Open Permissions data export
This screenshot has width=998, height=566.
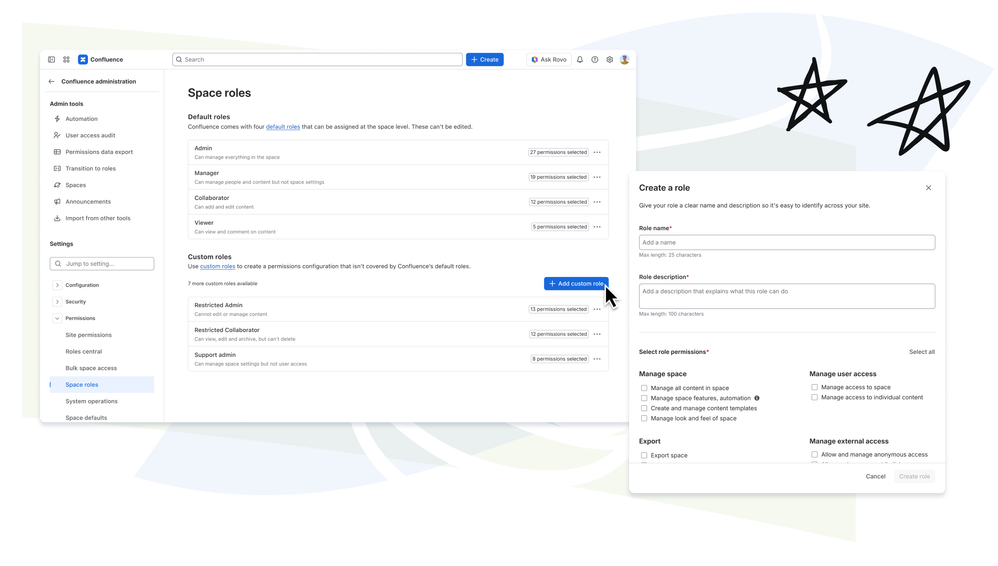pyautogui.click(x=99, y=152)
